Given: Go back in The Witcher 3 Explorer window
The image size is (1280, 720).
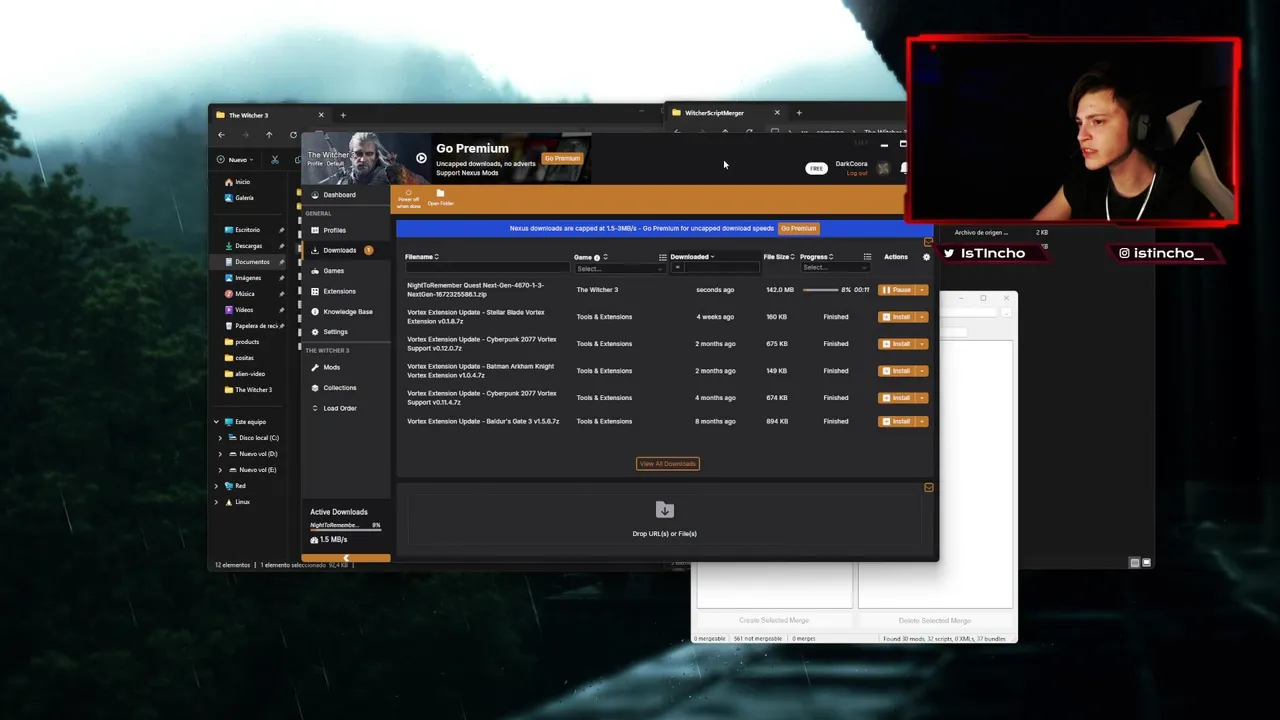Looking at the screenshot, I should point(221,135).
